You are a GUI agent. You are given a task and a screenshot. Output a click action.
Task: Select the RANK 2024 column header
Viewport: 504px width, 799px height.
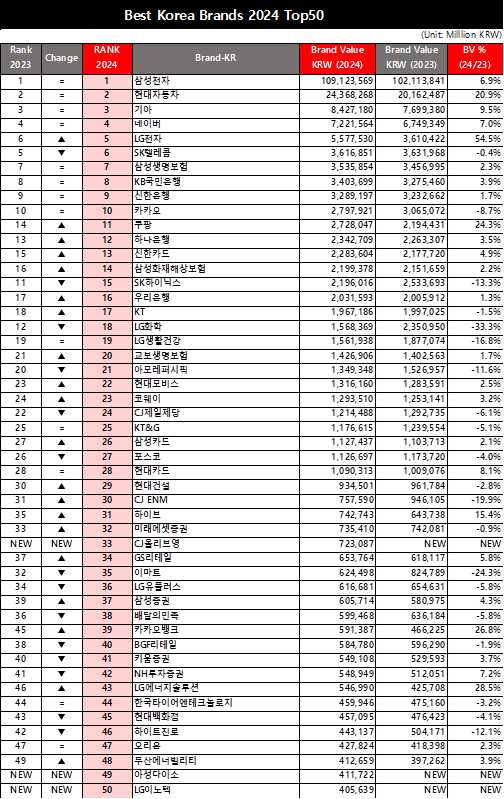[107, 59]
